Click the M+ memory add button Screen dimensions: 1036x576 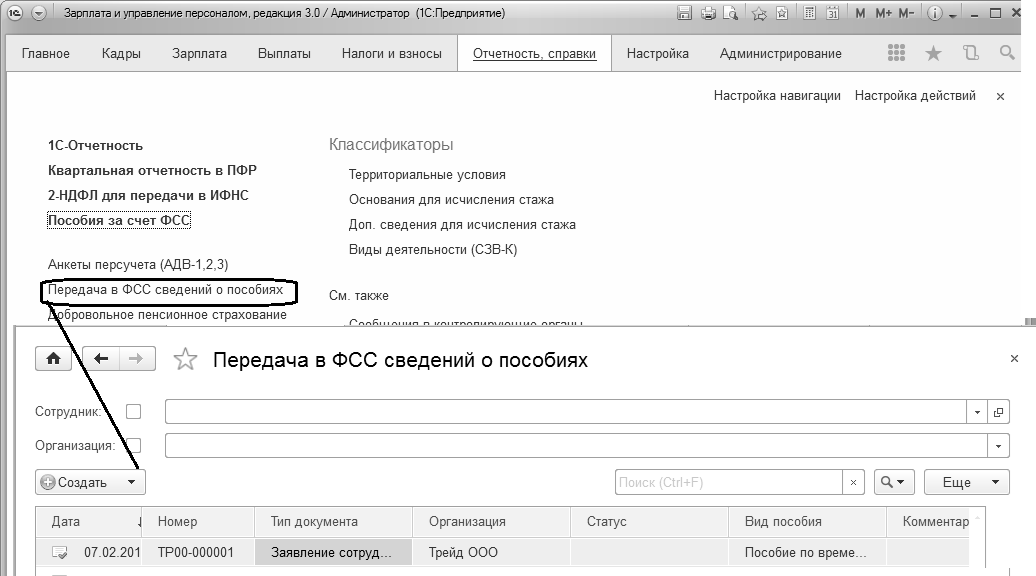pos(883,13)
